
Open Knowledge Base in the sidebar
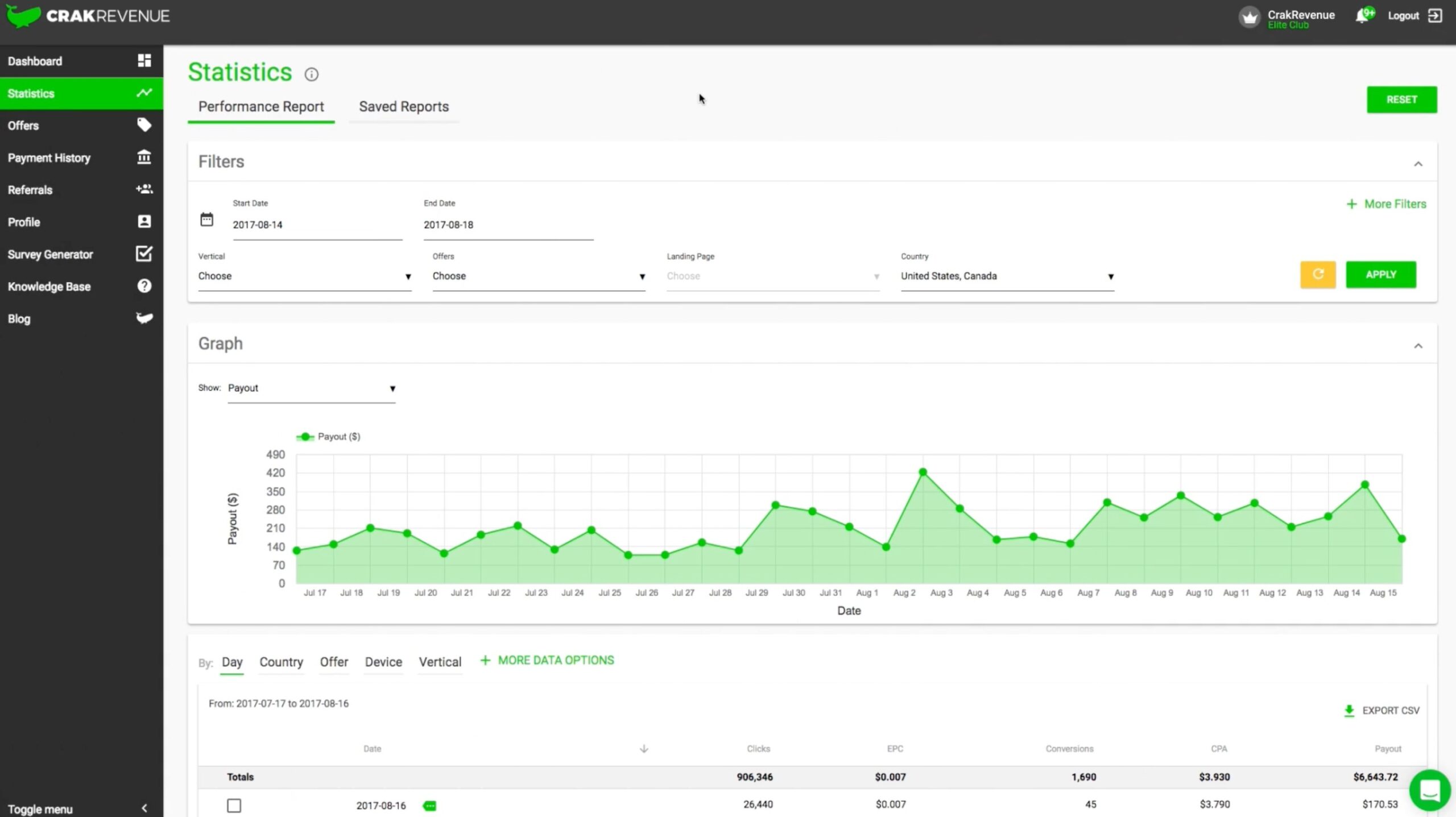coord(81,287)
